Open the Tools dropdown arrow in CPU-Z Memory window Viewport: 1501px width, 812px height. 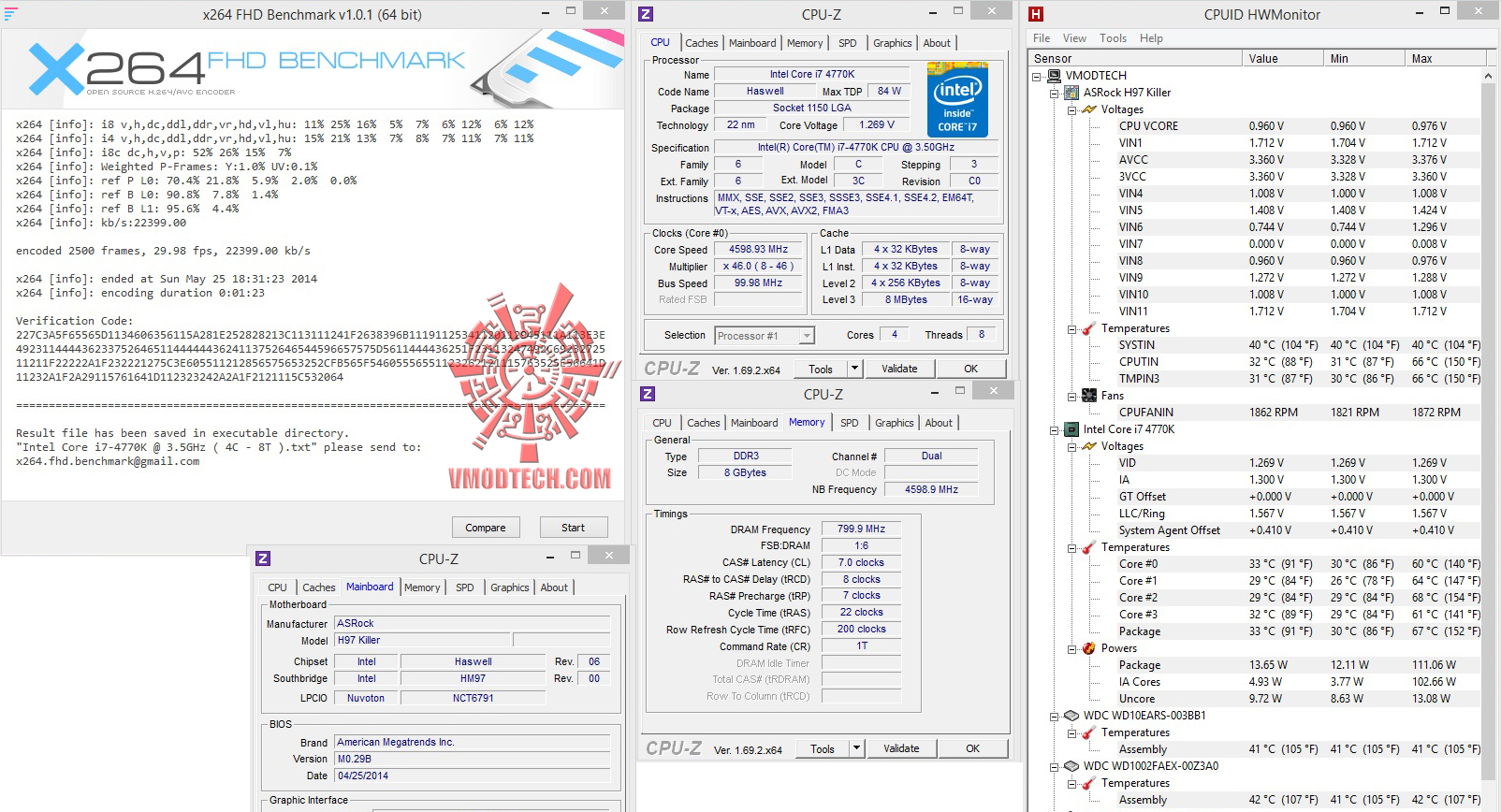pyautogui.click(x=856, y=748)
